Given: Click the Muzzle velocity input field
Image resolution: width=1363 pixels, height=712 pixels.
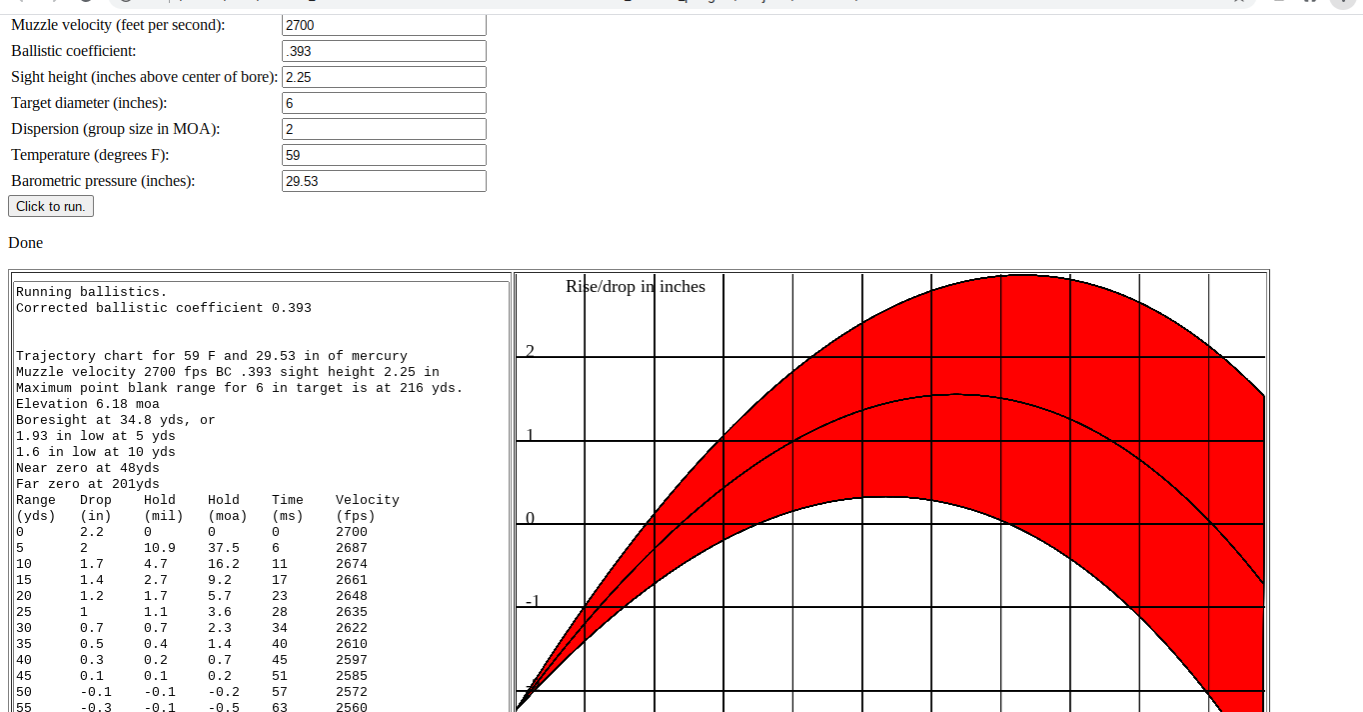Looking at the screenshot, I should pyautogui.click(x=384, y=25).
